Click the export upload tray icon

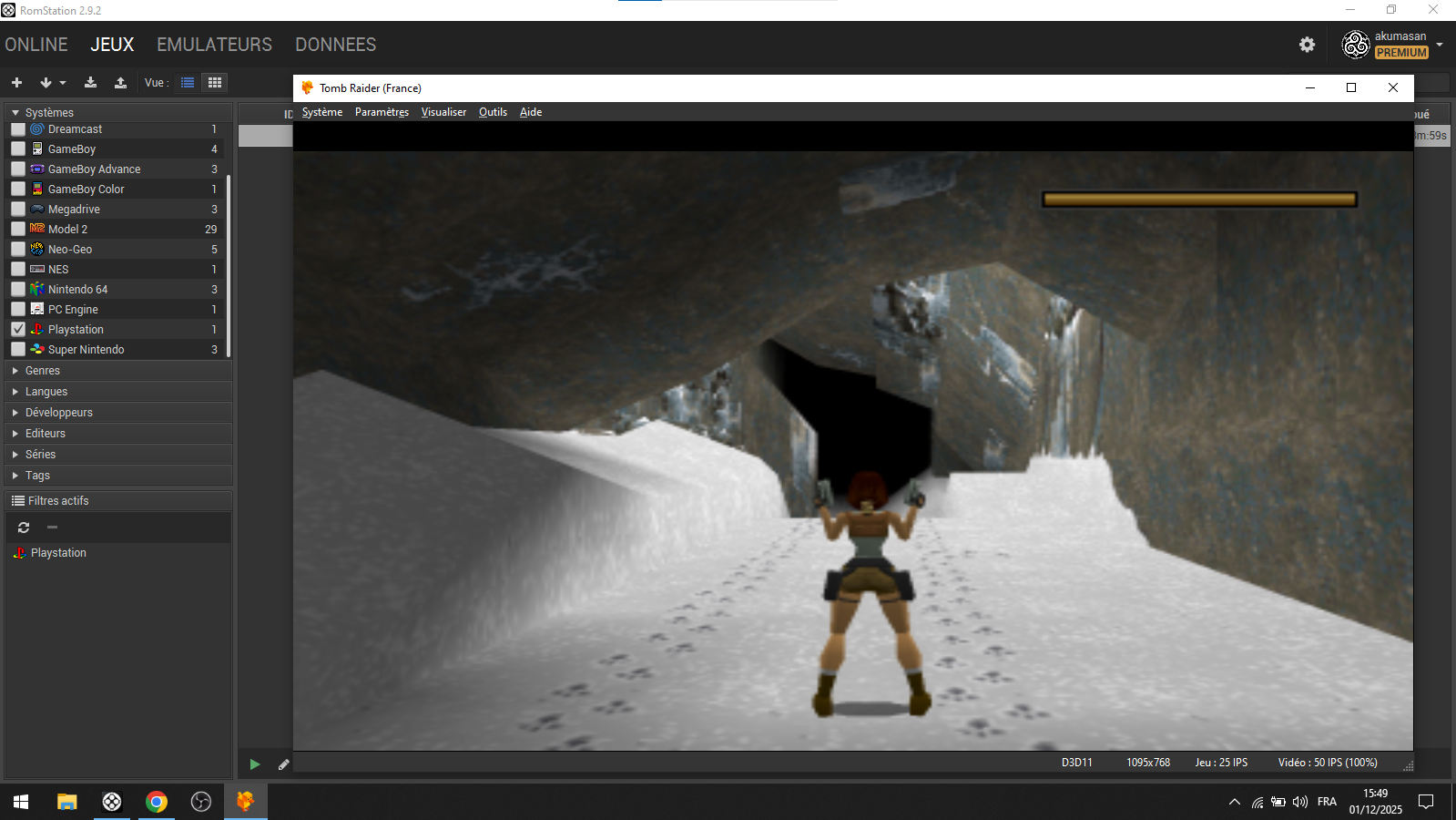pos(120,83)
